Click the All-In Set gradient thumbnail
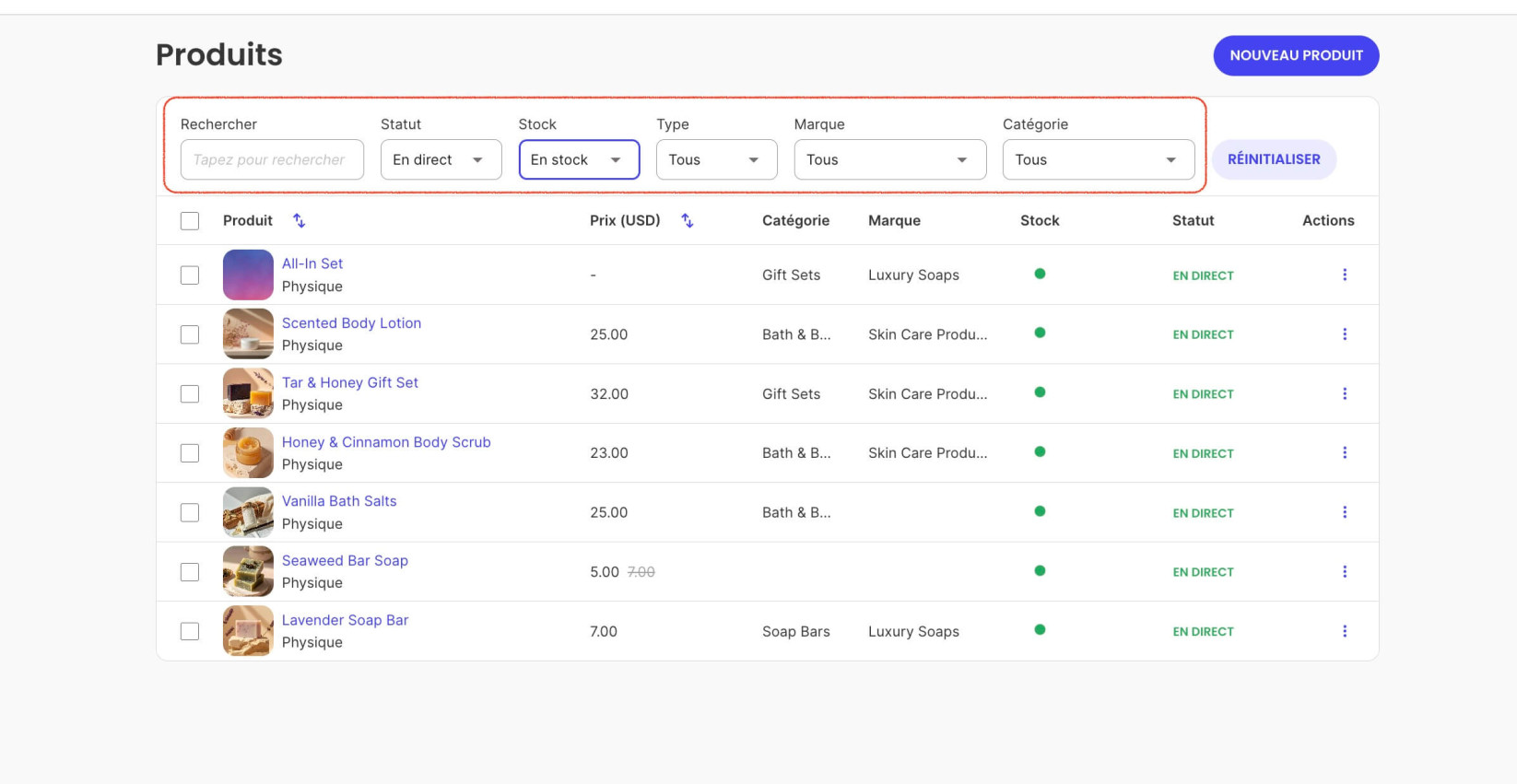Image resolution: width=1517 pixels, height=784 pixels. pyautogui.click(x=248, y=275)
